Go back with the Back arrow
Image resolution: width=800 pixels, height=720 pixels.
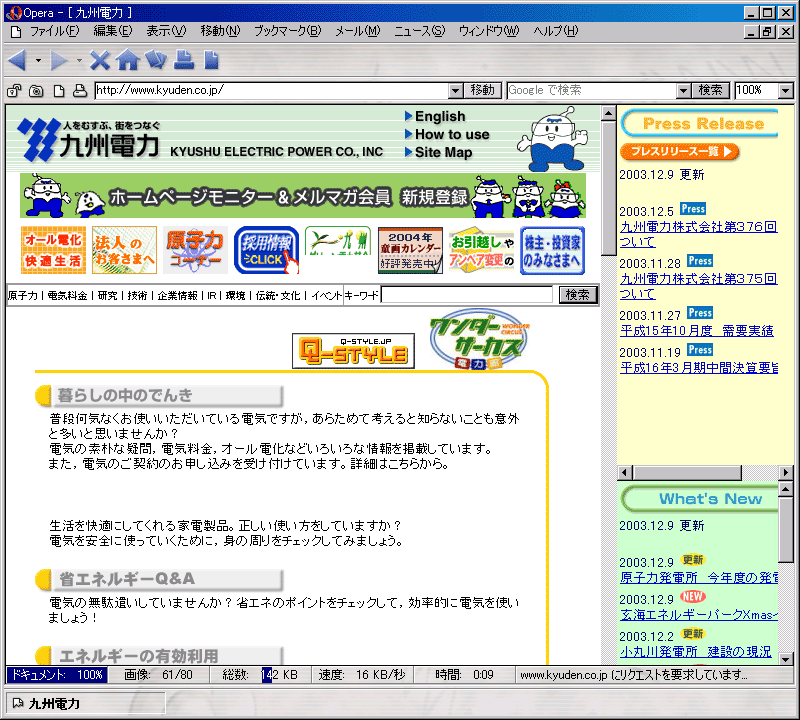(x=18, y=60)
